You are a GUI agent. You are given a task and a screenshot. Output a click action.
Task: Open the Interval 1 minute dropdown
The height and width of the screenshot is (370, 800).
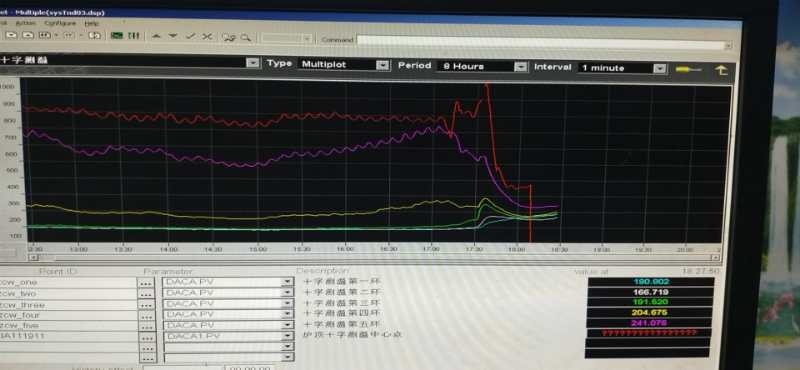pos(660,68)
